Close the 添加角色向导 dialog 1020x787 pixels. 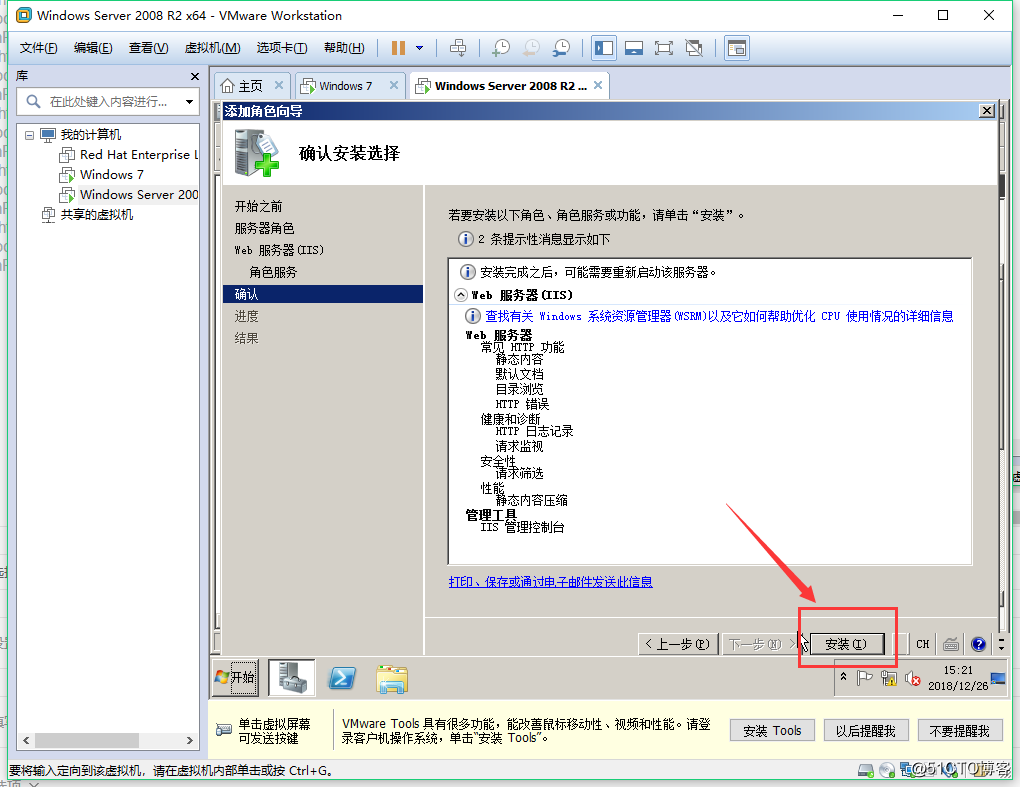click(x=987, y=111)
